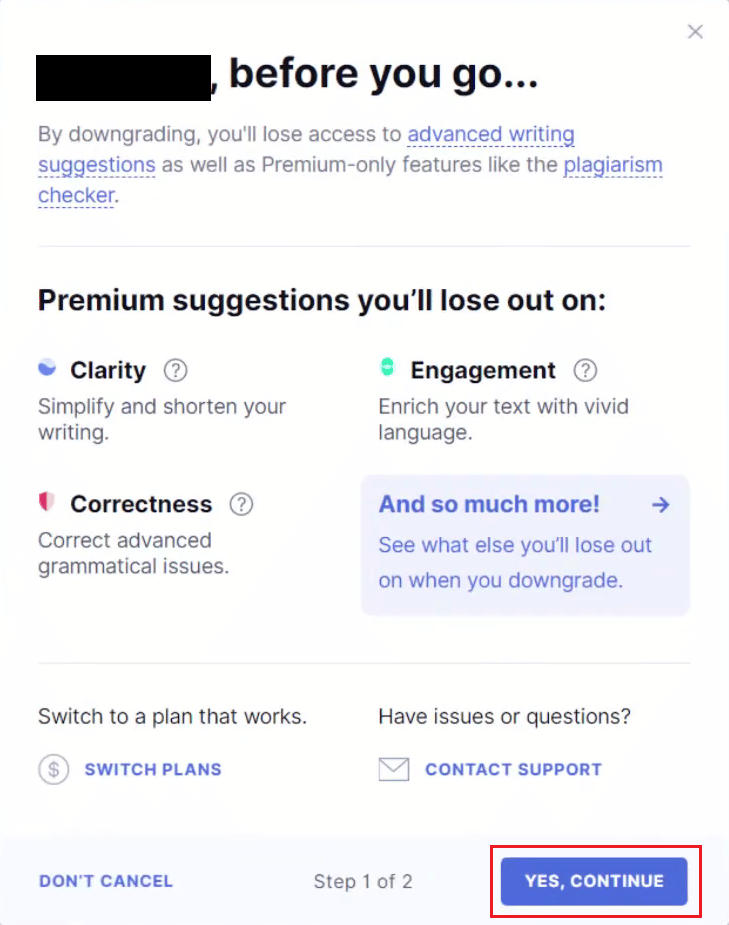The width and height of the screenshot is (729, 925).
Task: Click the question mark next to Engagement
Action: pos(586,369)
